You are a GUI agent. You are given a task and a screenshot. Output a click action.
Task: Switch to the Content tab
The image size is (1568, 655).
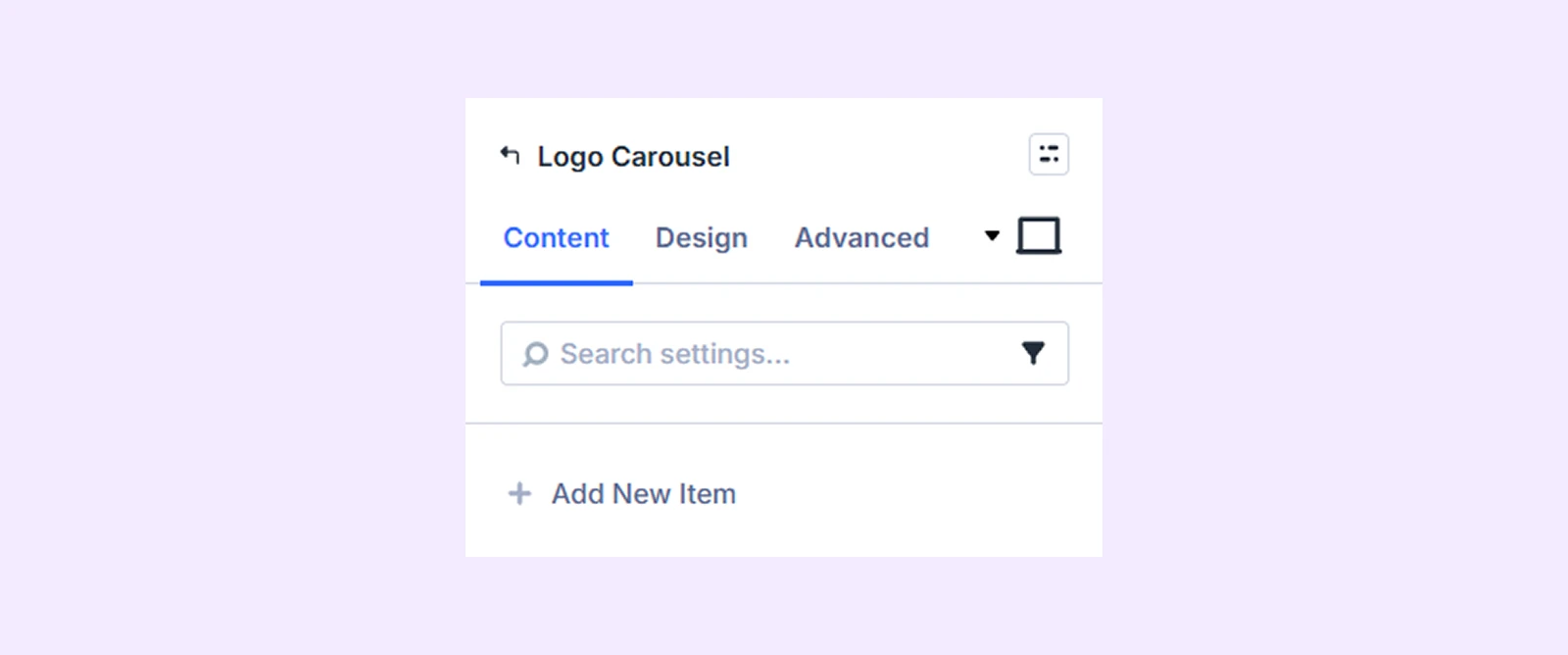[x=556, y=238]
